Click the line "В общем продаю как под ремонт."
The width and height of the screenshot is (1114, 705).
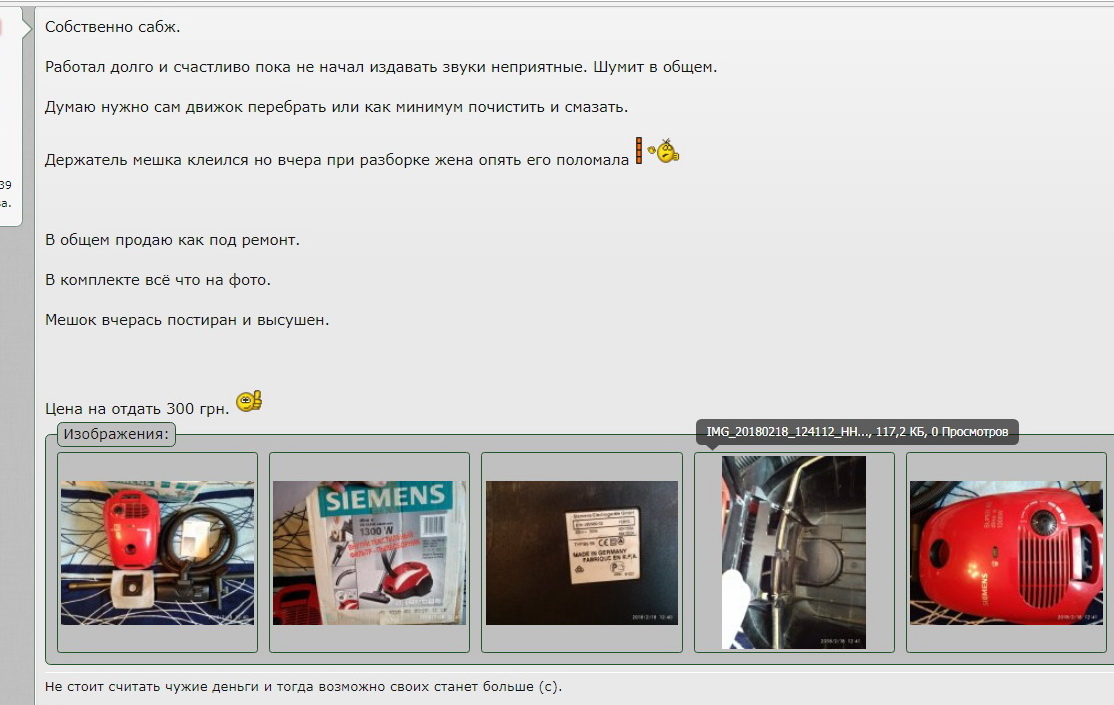(x=172, y=240)
